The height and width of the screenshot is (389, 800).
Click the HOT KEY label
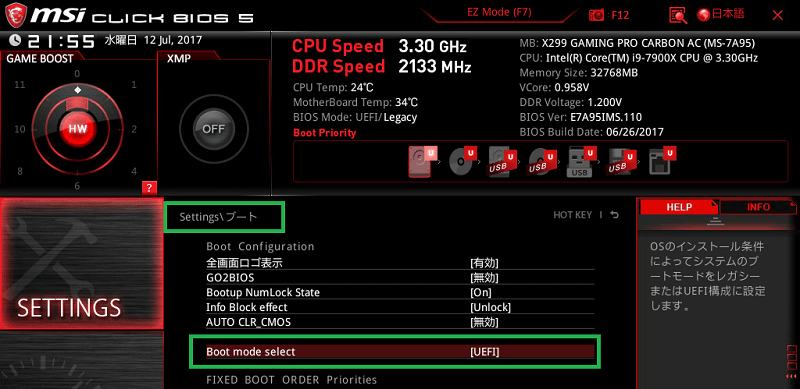572,215
